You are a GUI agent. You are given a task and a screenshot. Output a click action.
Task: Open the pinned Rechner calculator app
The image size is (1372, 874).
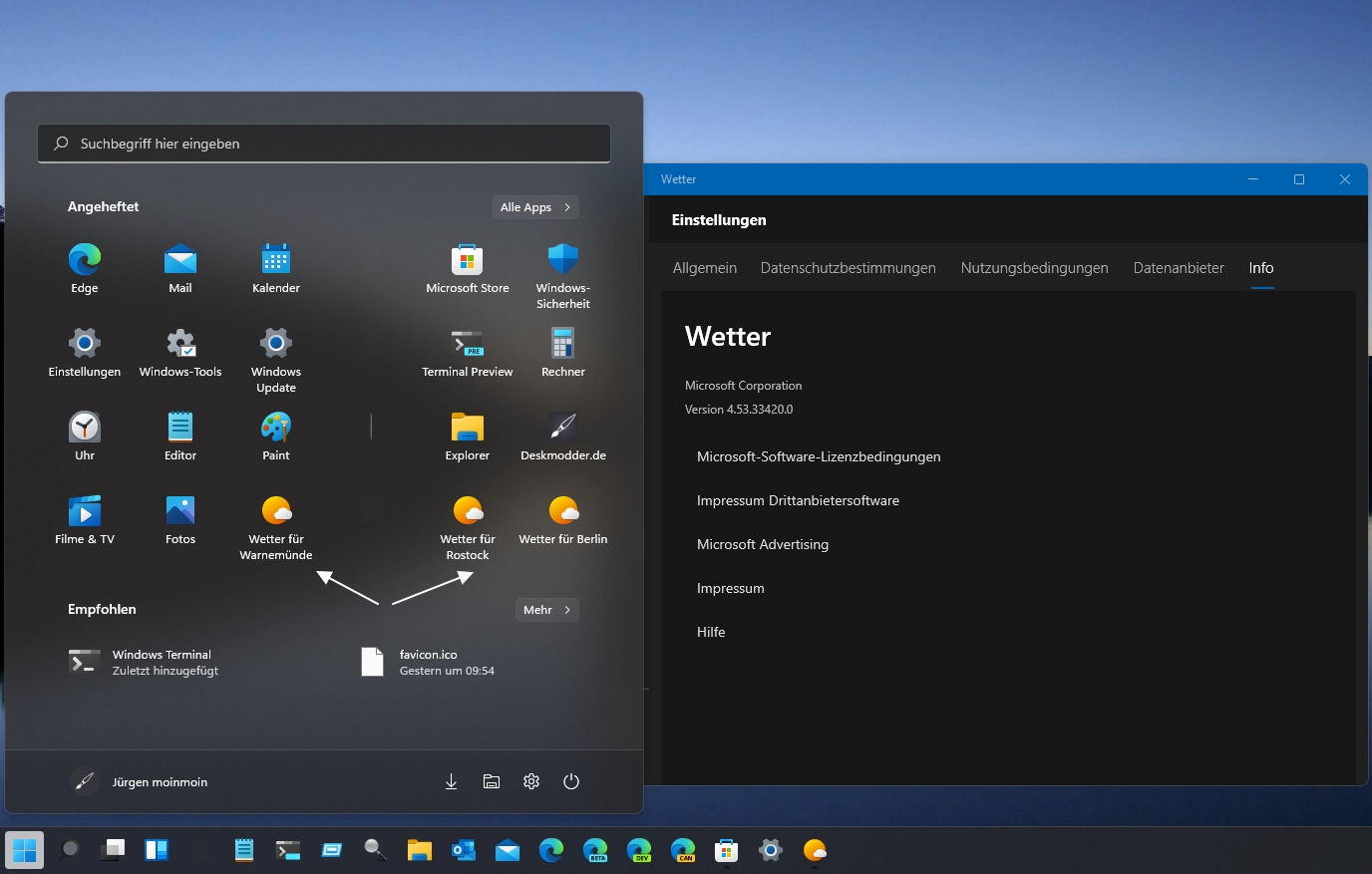click(563, 353)
